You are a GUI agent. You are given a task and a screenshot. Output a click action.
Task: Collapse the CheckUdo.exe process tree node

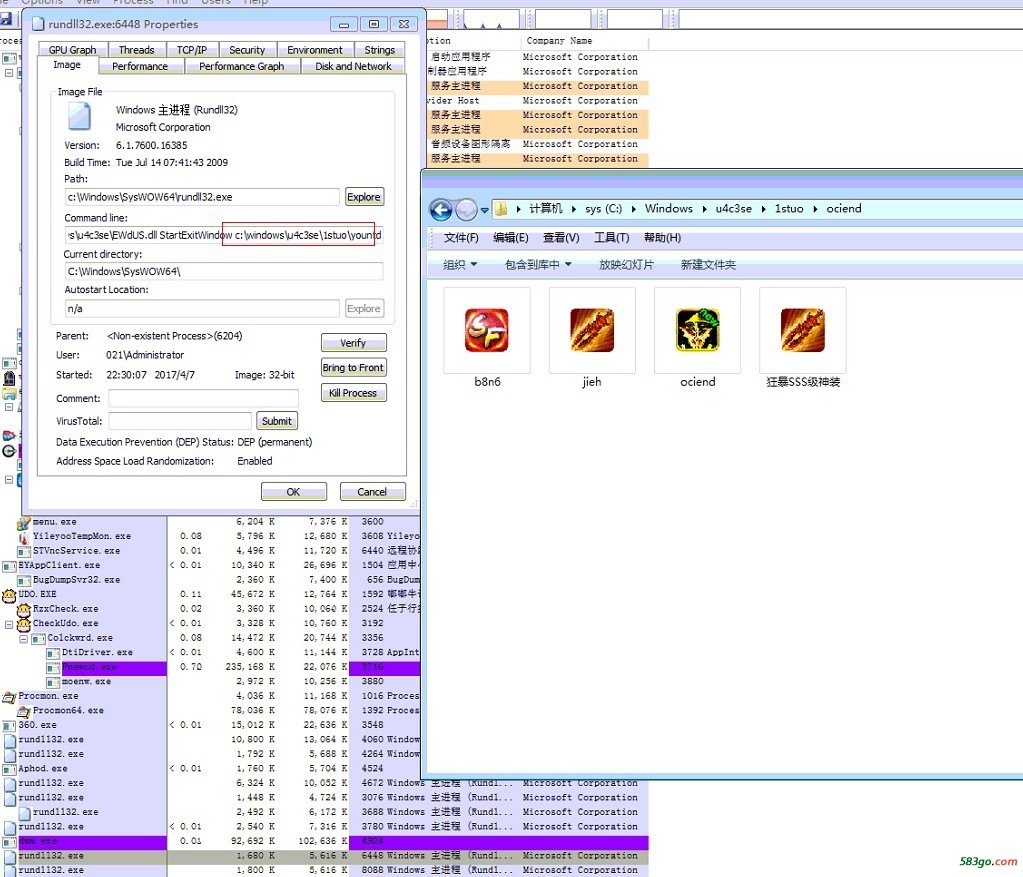pos(9,624)
